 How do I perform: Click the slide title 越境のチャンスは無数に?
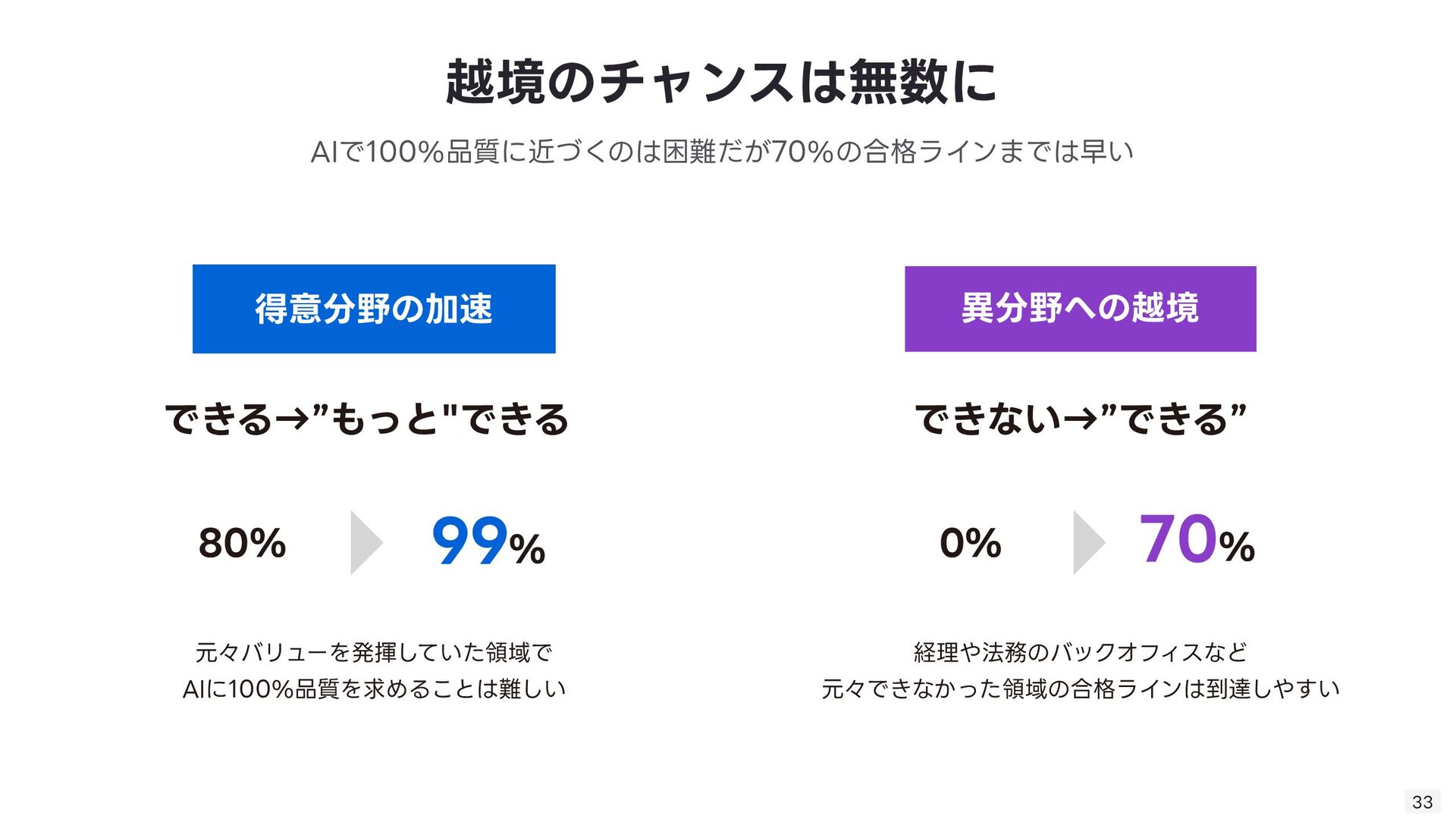point(720,82)
